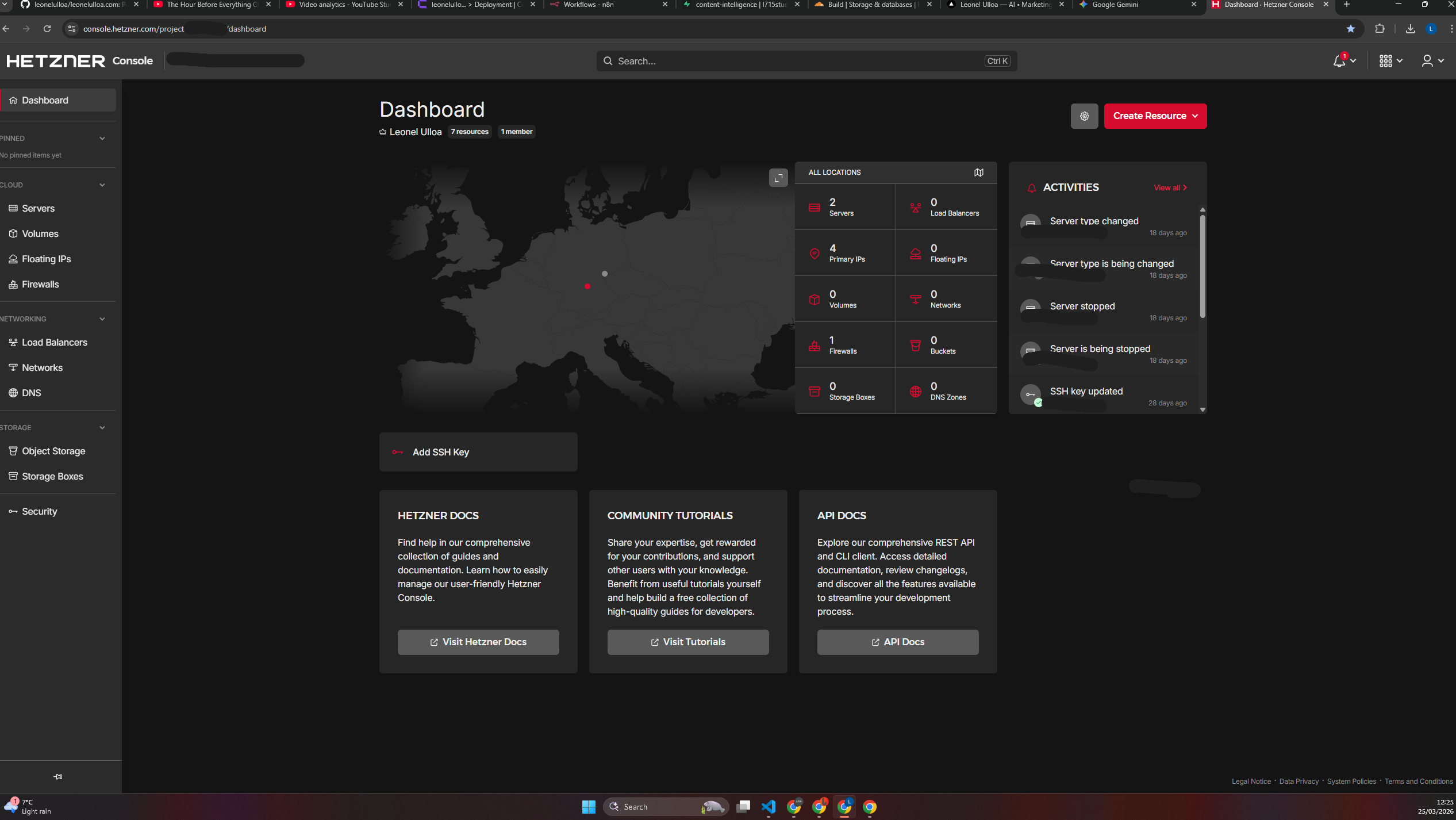
Task: Open Load Balancers under Networking
Action: tap(54, 342)
